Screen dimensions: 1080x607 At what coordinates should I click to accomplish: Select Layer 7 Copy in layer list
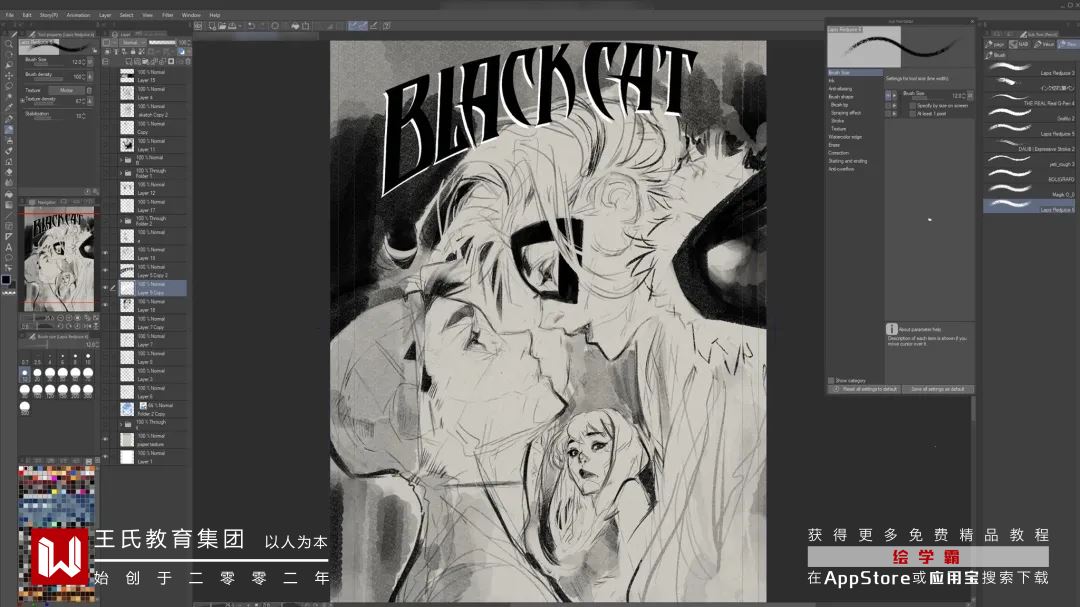coord(153,322)
